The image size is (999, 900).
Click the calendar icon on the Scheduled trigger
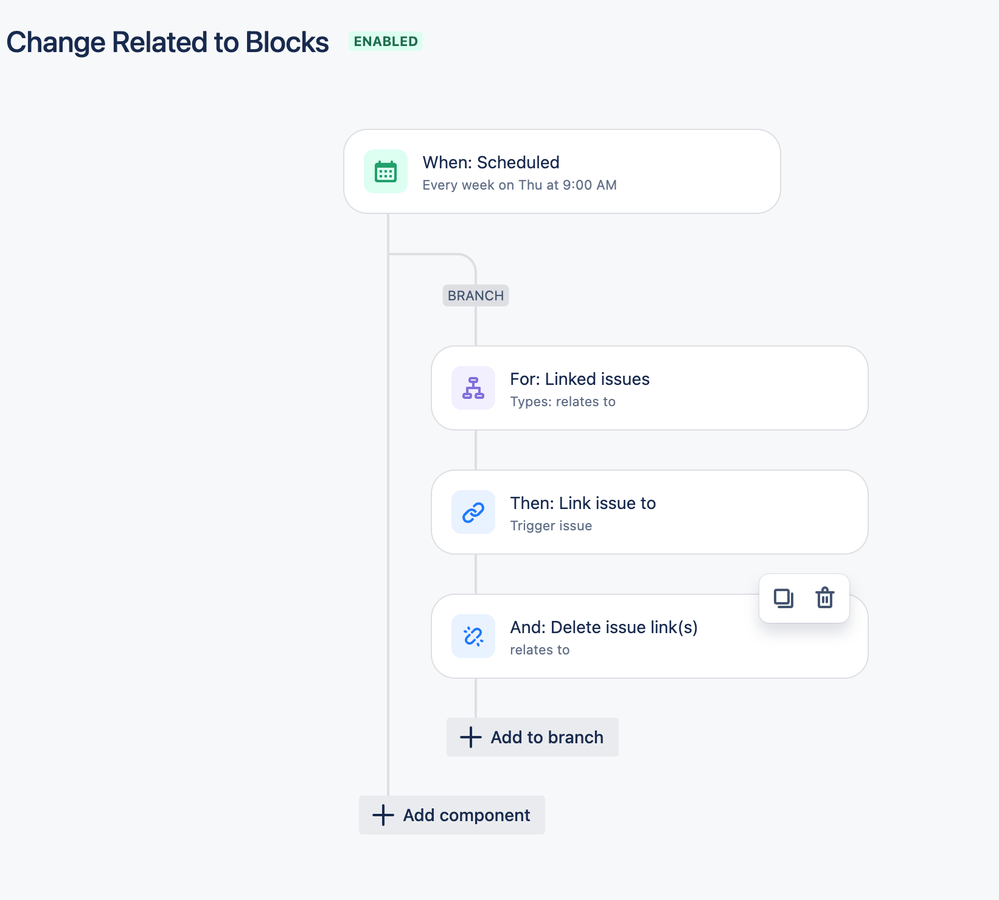(x=386, y=172)
